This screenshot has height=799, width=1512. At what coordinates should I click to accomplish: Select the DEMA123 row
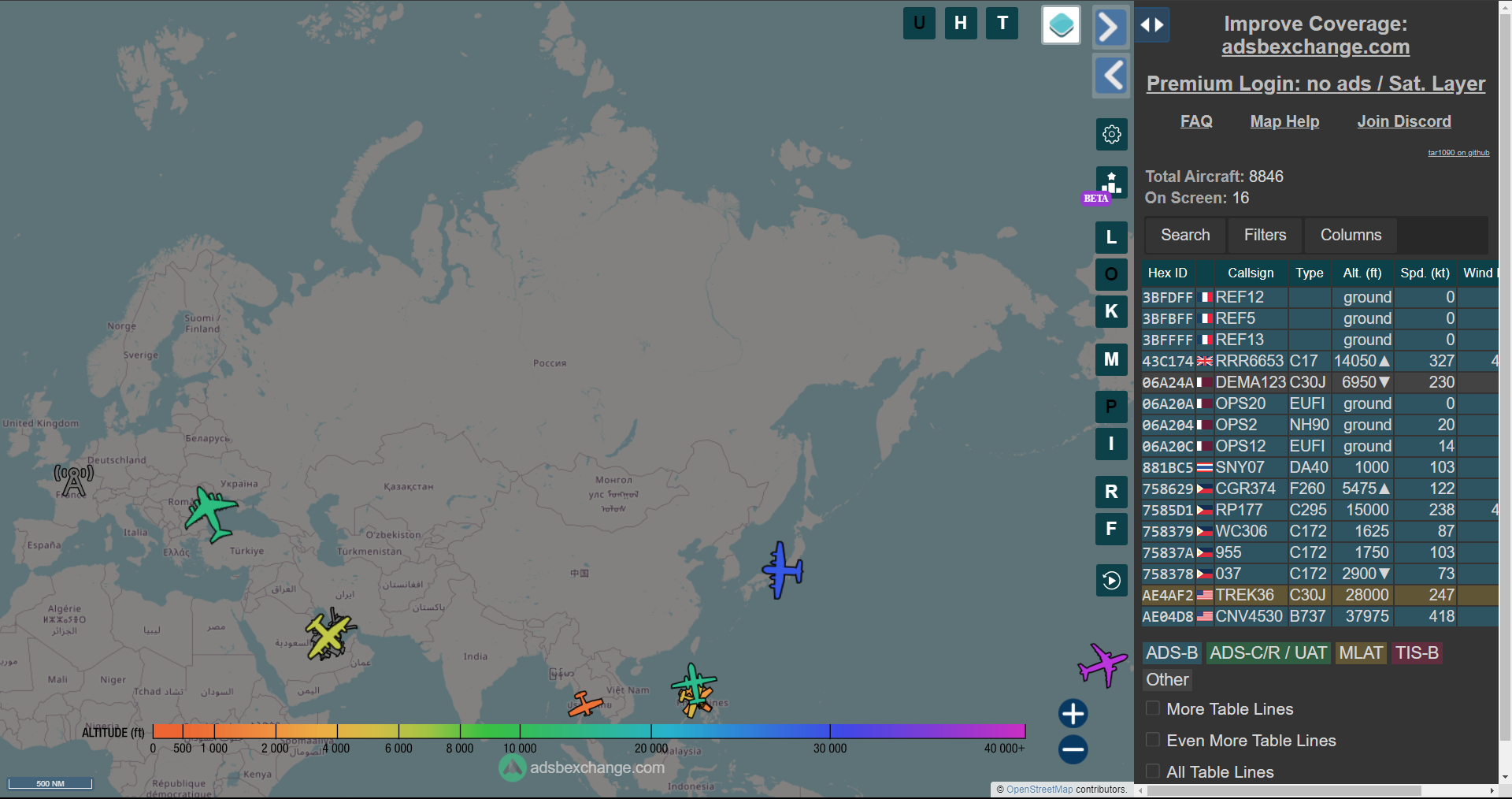(1320, 382)
